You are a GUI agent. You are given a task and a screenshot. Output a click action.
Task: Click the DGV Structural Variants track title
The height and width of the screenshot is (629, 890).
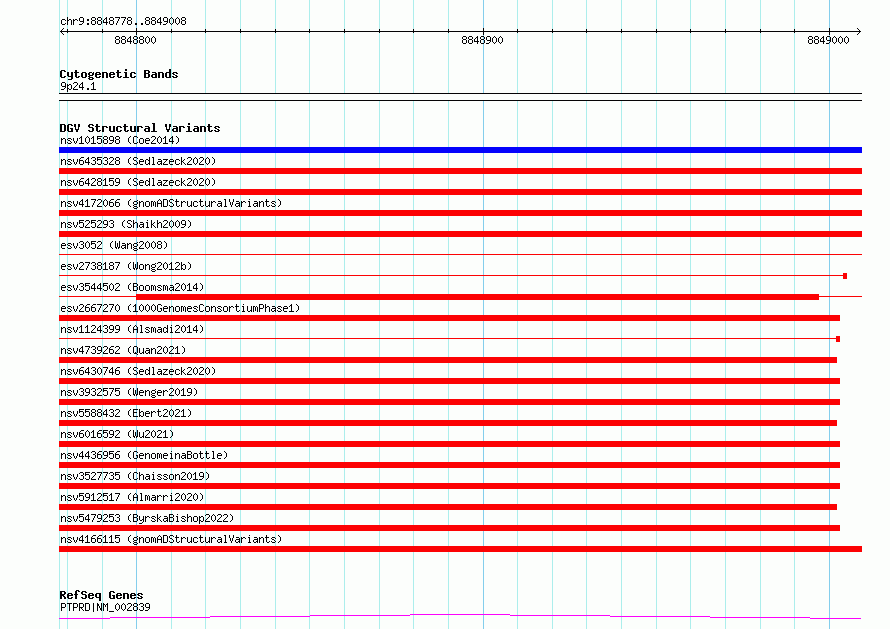[x=140, y=128]
